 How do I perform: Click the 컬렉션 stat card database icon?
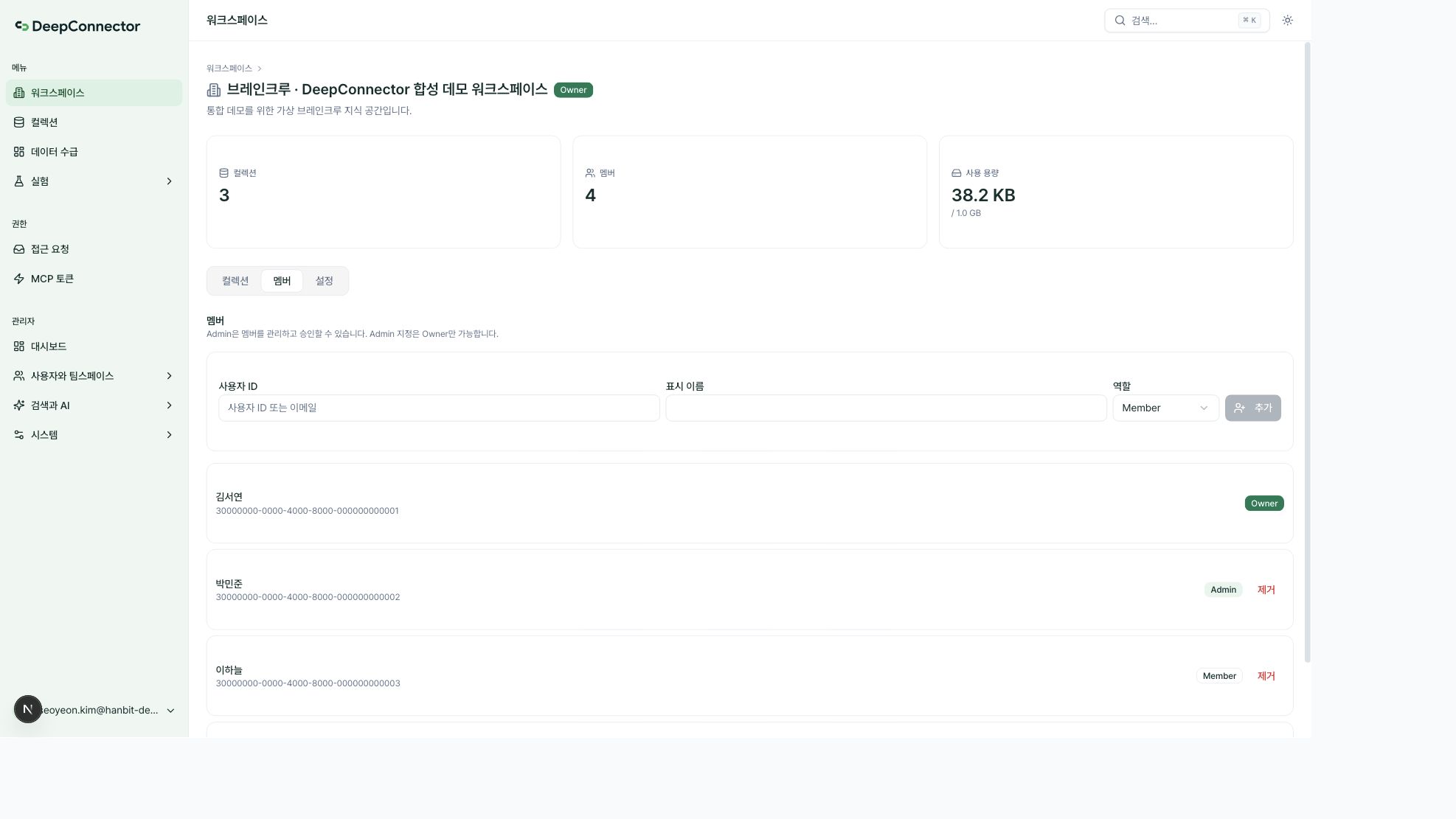point(223,173)
